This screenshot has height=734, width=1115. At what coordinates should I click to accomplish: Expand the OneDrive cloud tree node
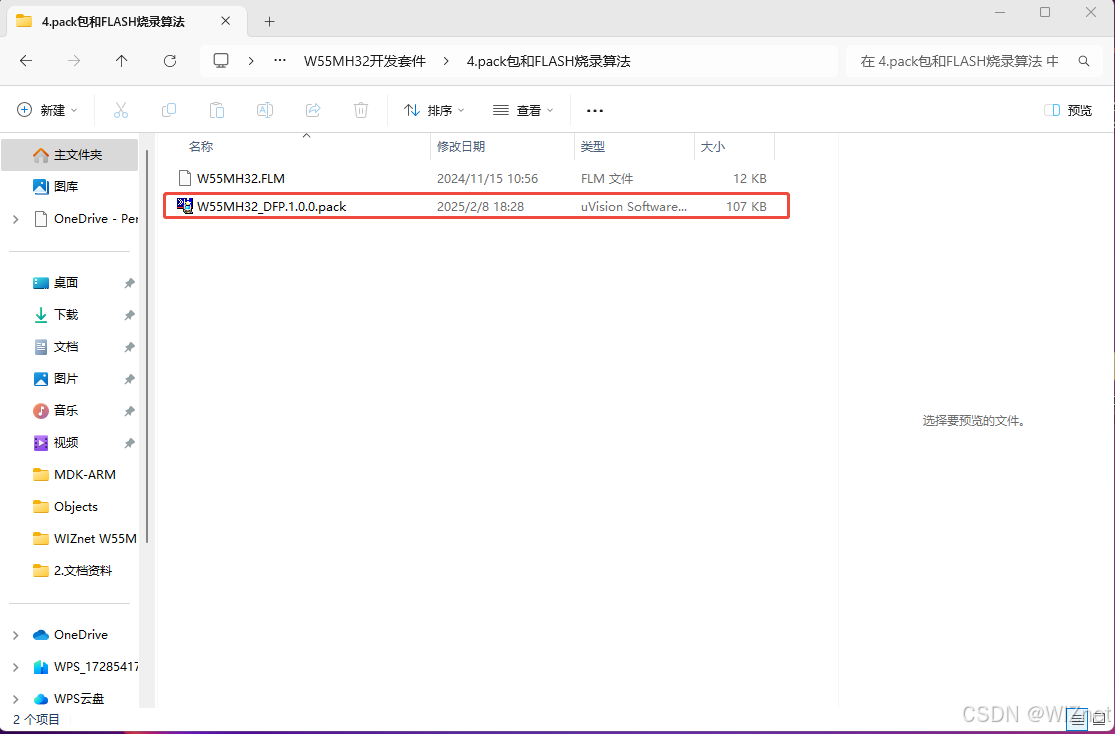click(x=16, y=635)
